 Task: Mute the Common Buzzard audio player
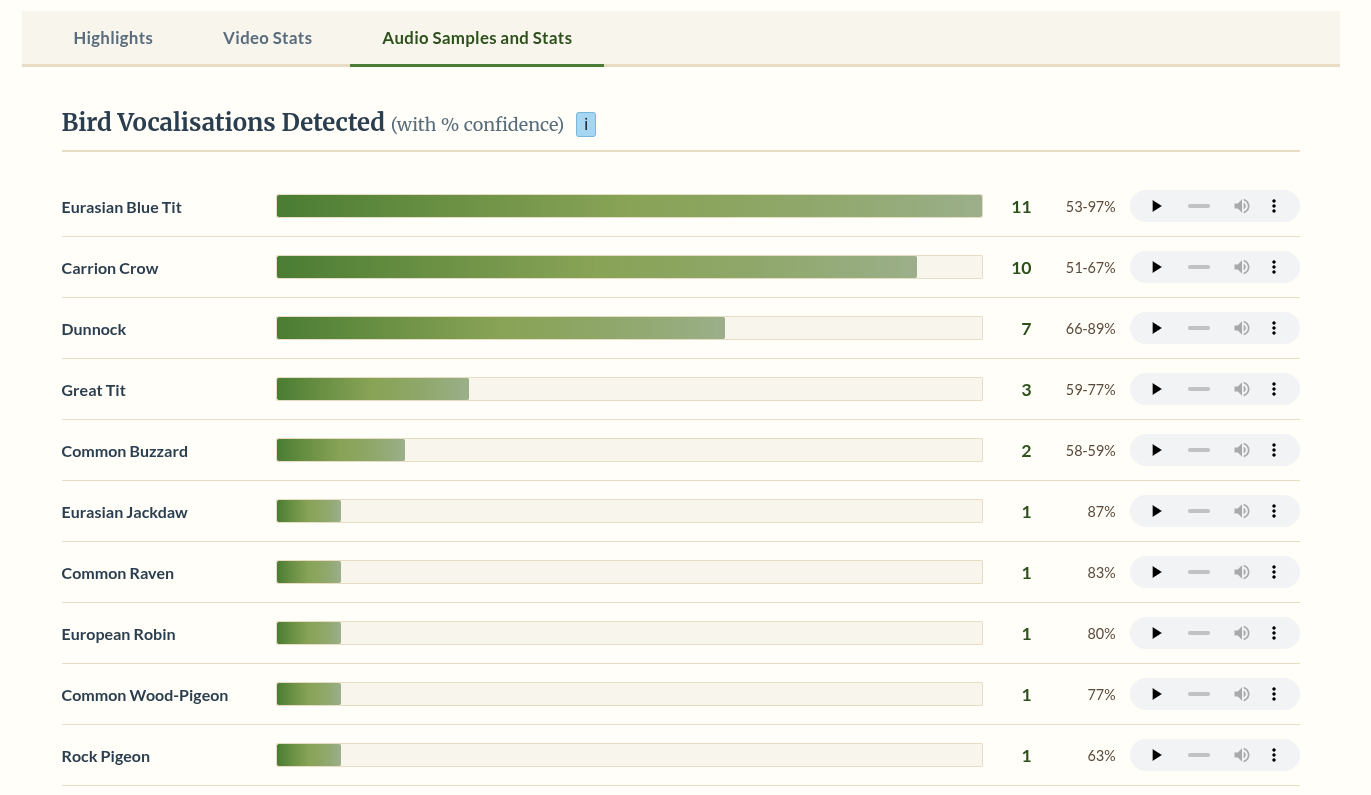point(1242,450)
